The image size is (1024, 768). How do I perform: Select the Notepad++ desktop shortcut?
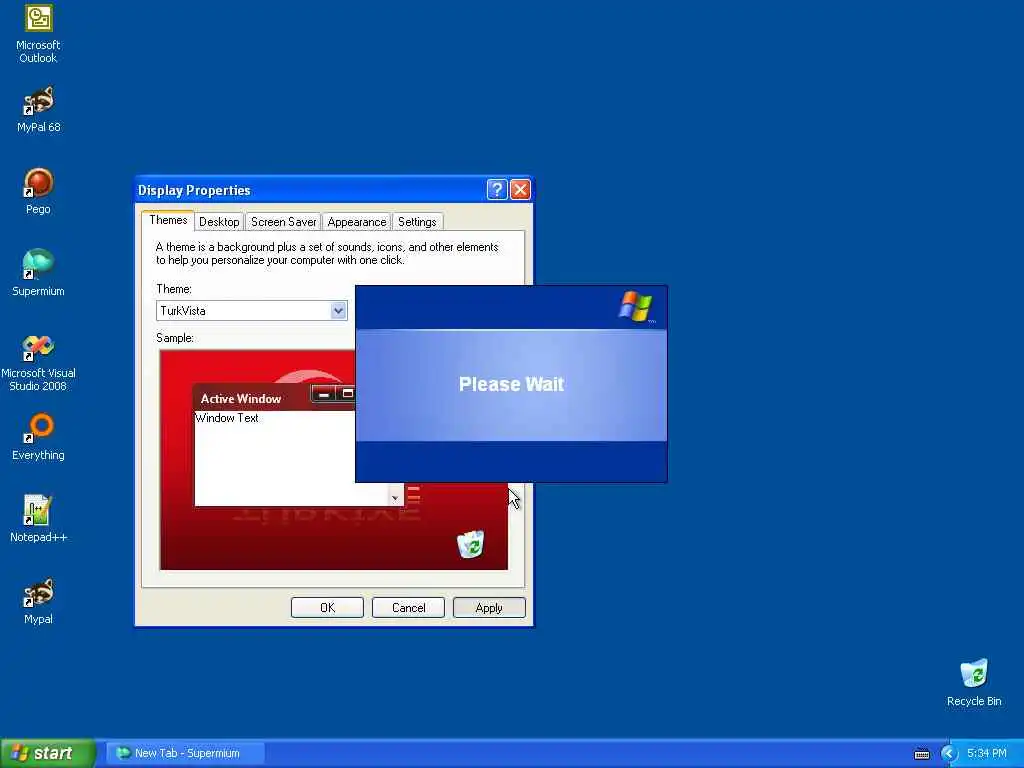[x=39, y=519]
